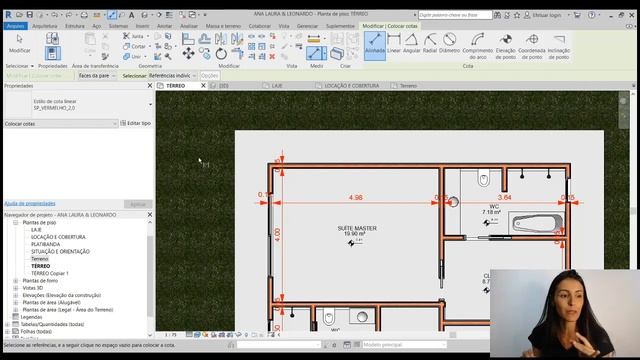The image size is (640, 360).
Task: Open the Vista ribbon tab
Action: coord(284,26)
